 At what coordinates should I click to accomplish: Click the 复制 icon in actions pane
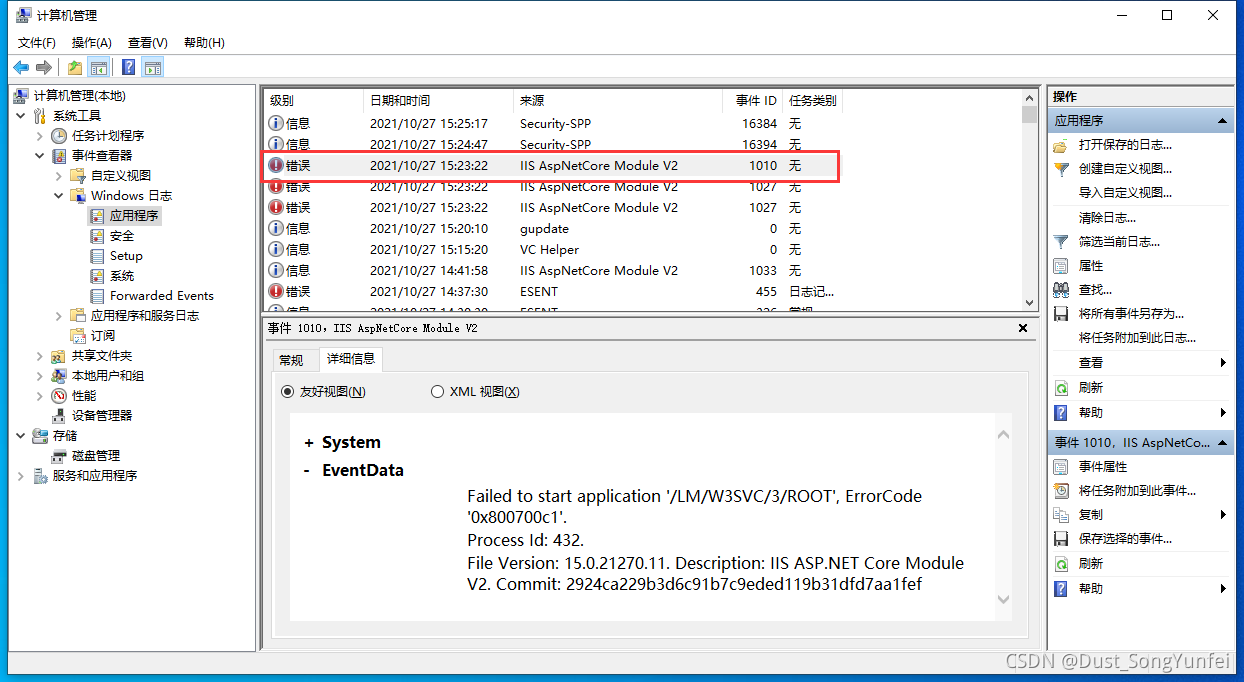[1061, 515]
